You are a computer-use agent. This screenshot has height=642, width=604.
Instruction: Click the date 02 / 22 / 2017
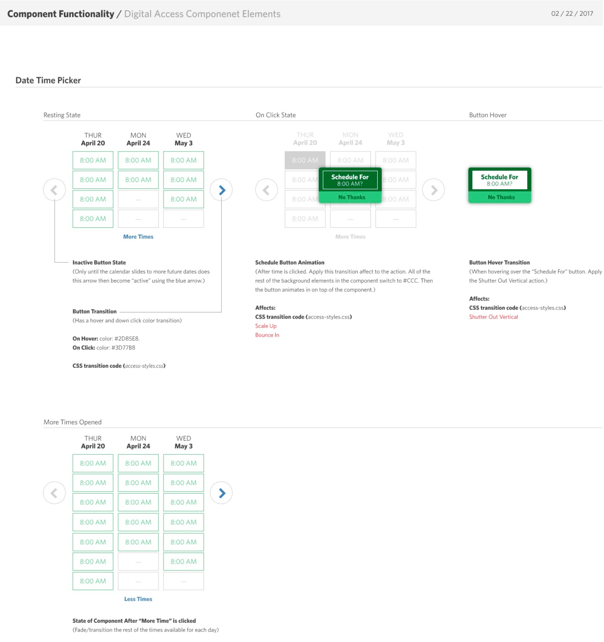572,14
